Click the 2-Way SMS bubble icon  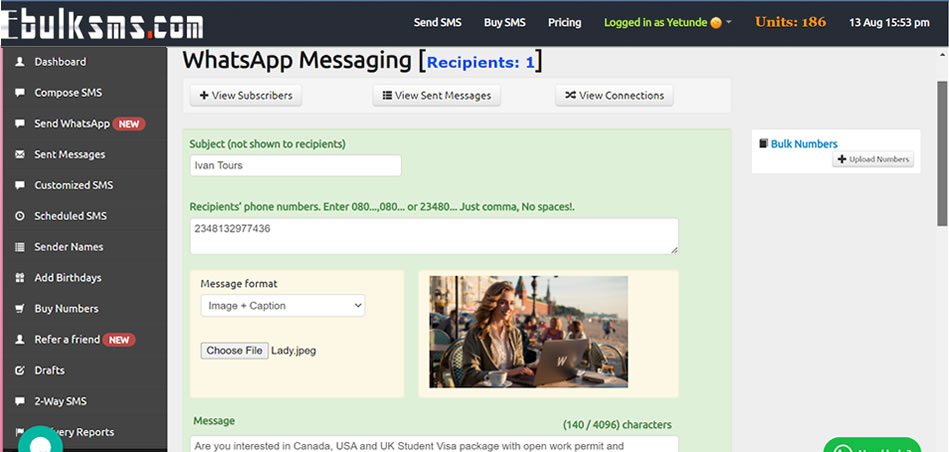click(x=20, y=401)
